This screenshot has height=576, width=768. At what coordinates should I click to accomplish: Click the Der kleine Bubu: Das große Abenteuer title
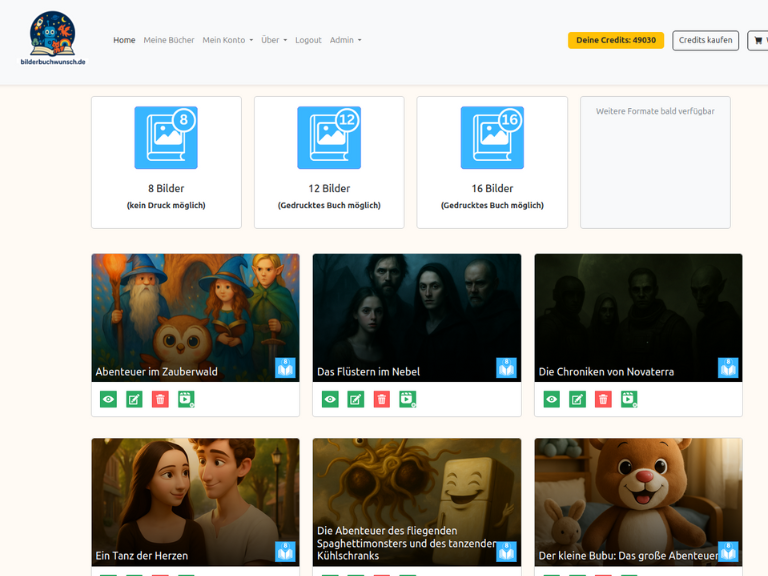pyautogui.click(x=628, y=556)
